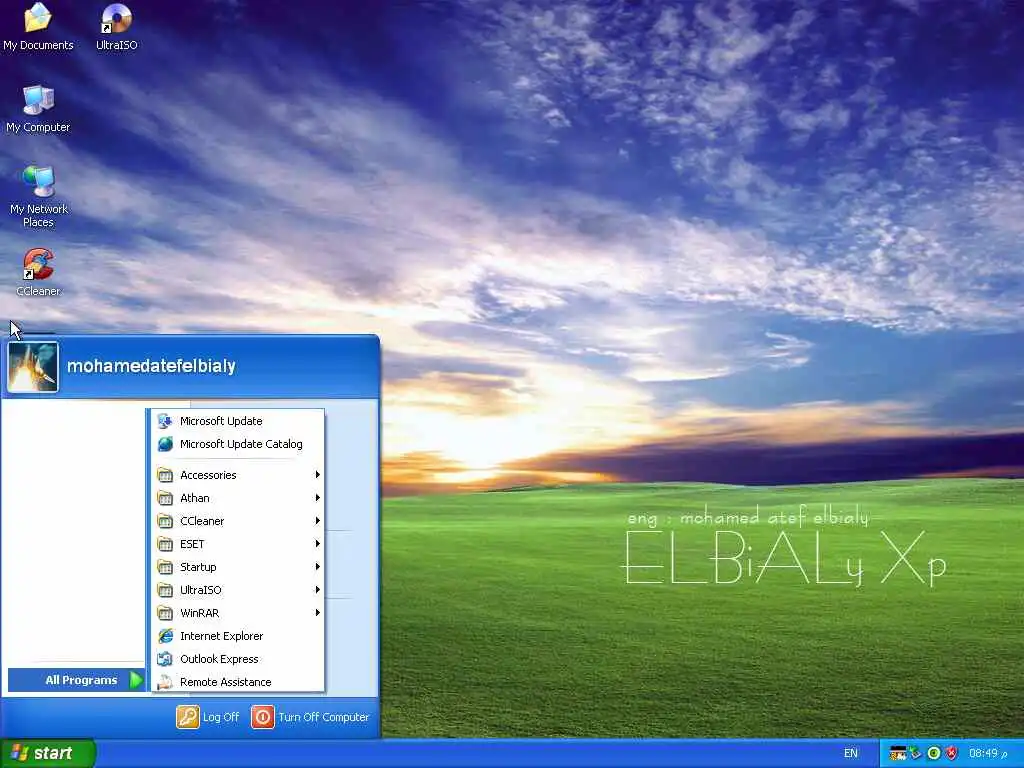Expand Accessories submenu arrow
The height and width of the screenshot is (768, 1024).
point(317,475)
